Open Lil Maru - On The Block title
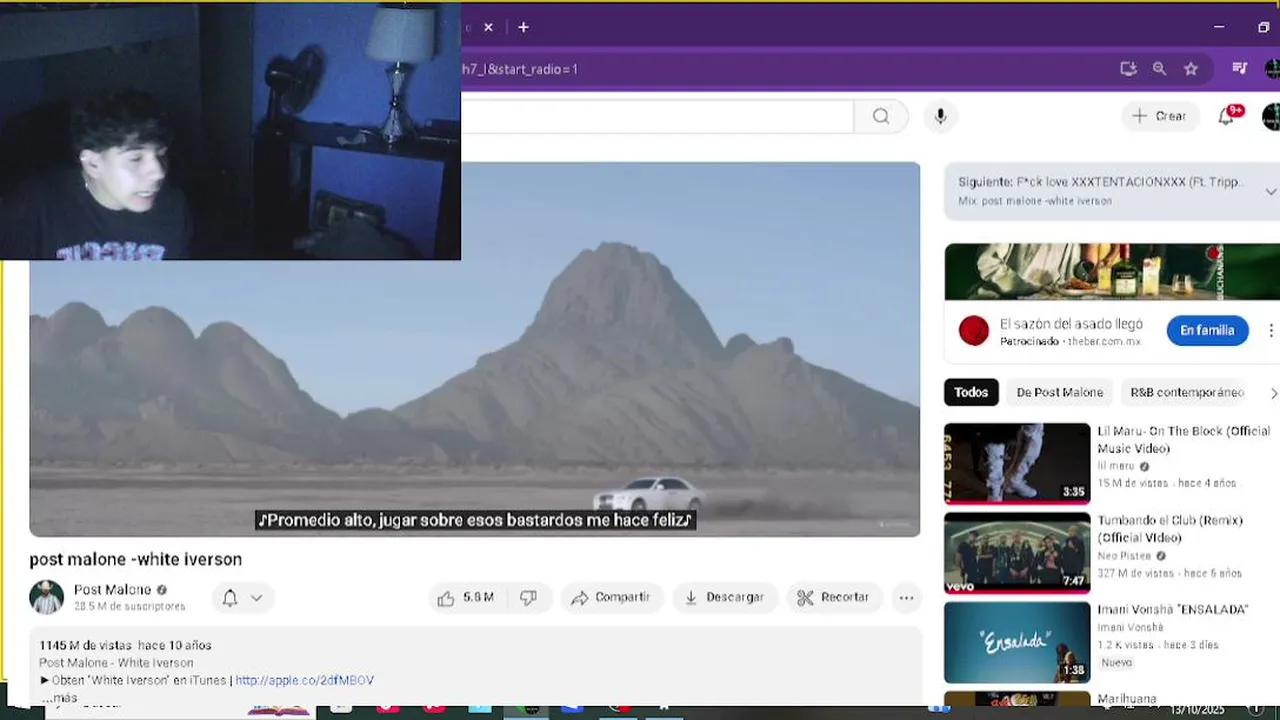The width and height of the screenshot is (1280, 720). (x=1184, y=440)
